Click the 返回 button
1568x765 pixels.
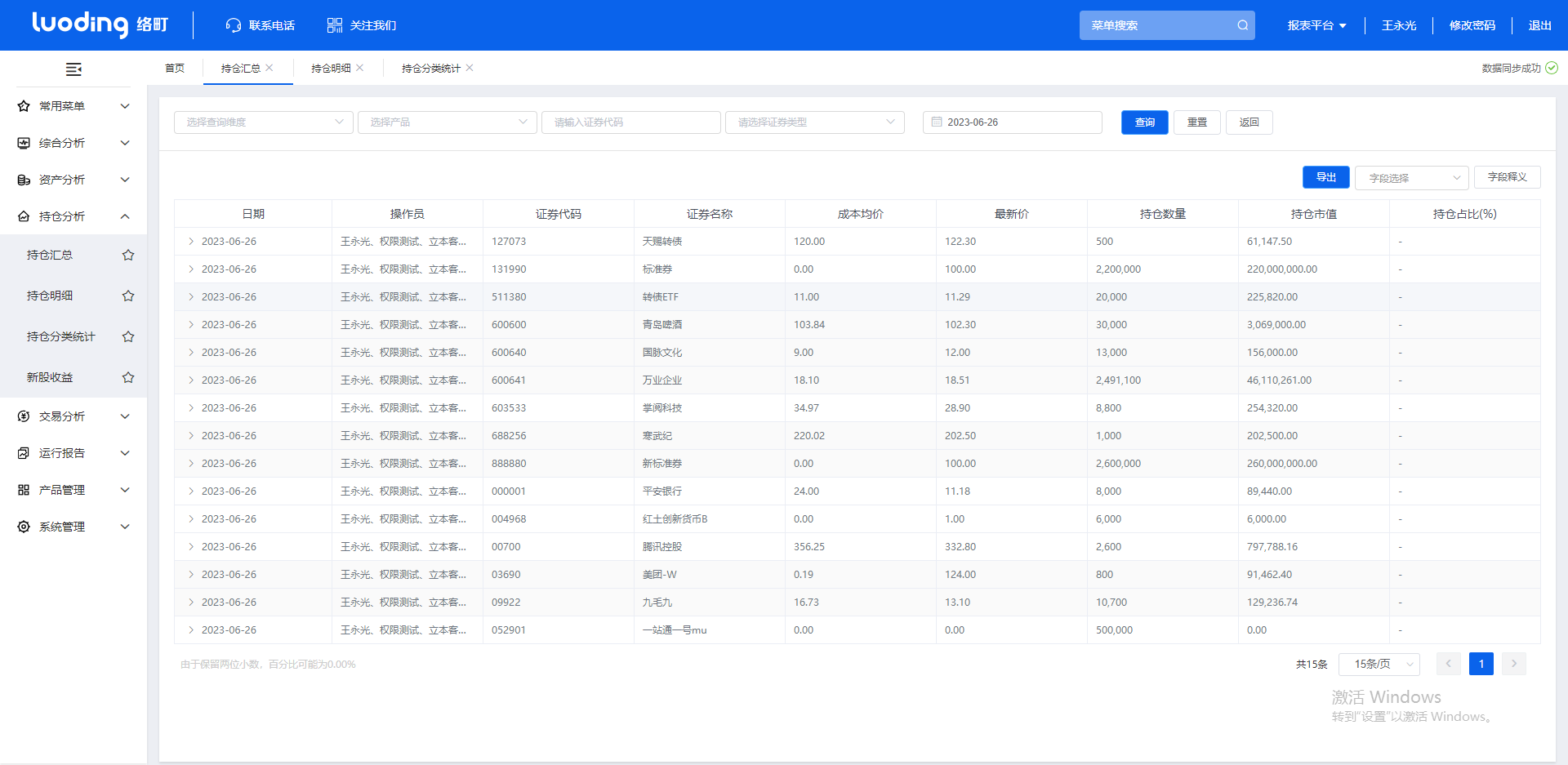1249,122
